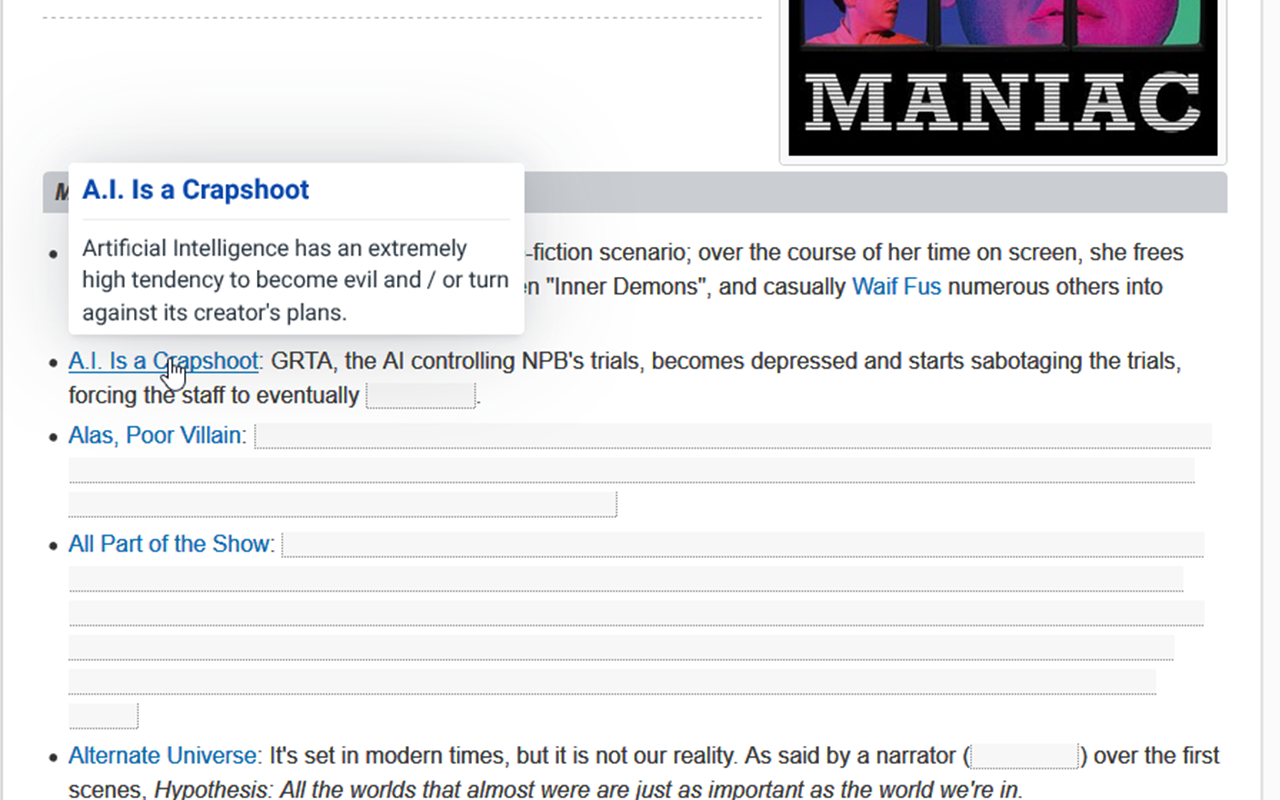The image size is (1280, 800).
Task: Click the tooltip description text to dismiss it
Action: [x=295, y=280]
